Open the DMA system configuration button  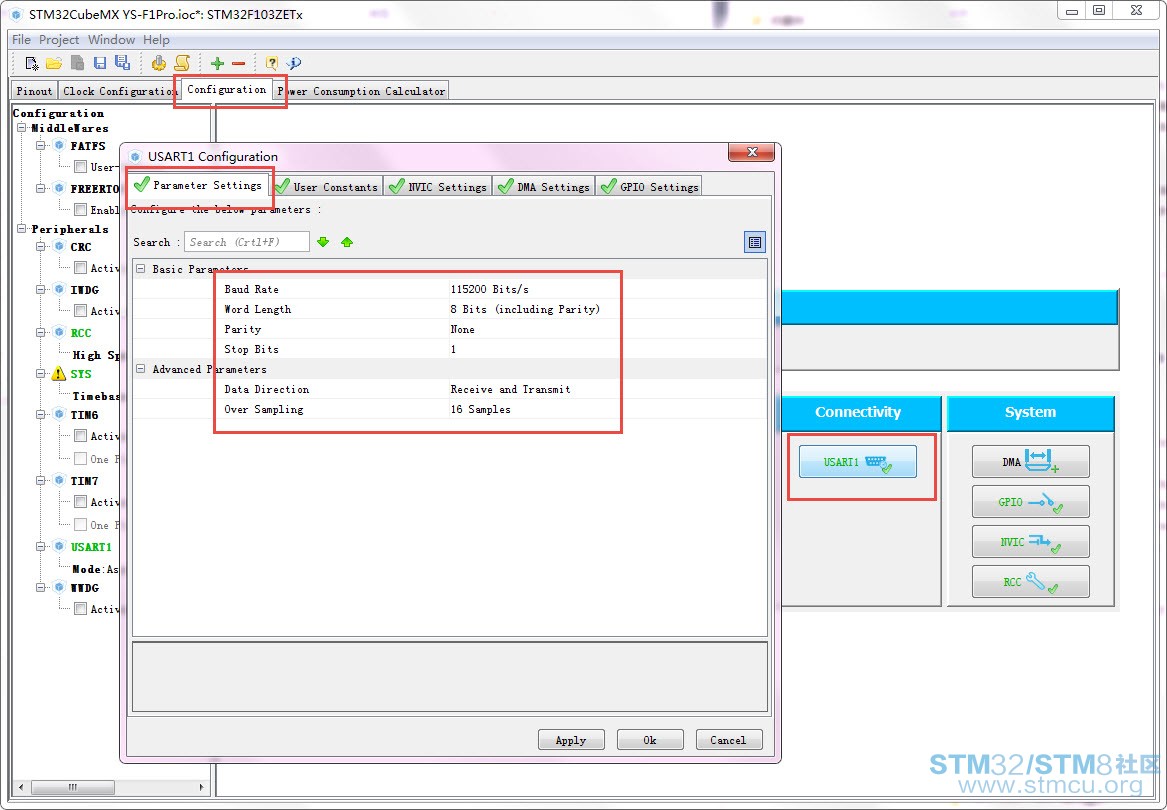tap(1030, 462)
